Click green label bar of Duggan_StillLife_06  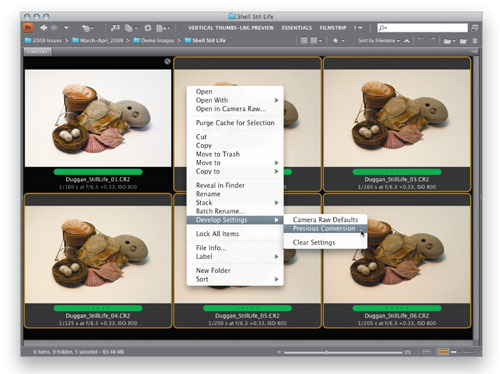(397, 308)
